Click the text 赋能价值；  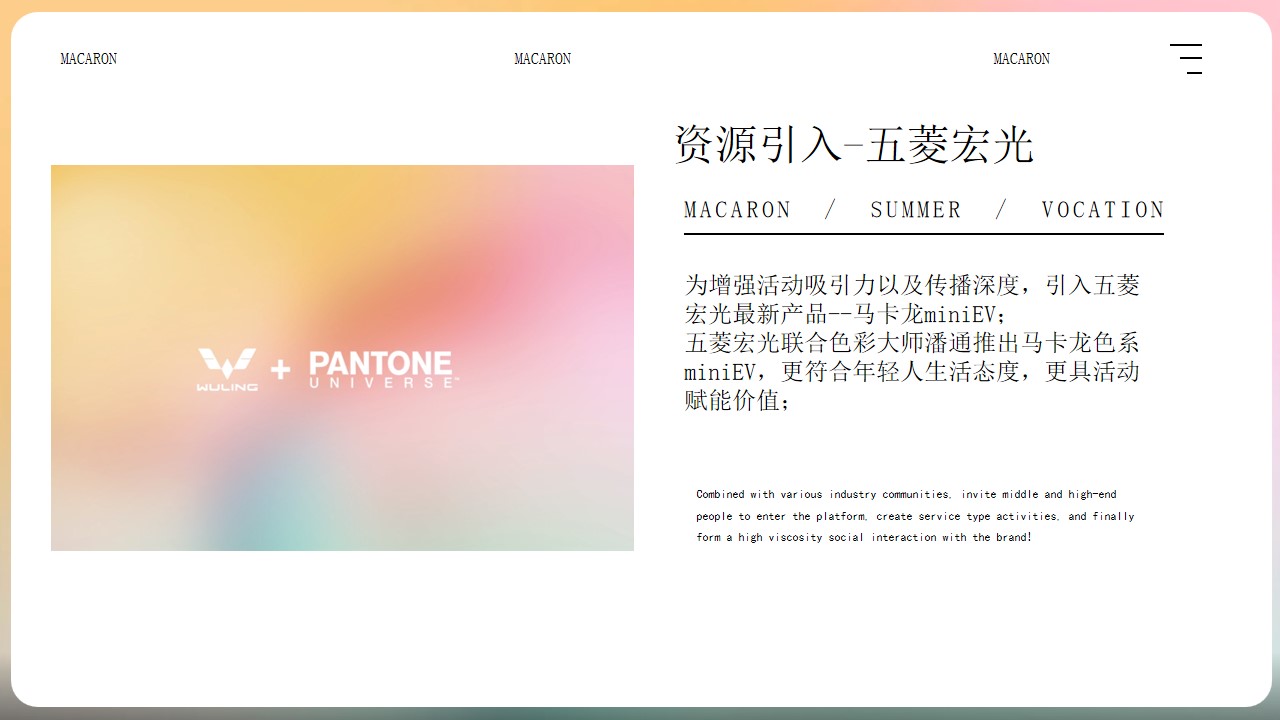click(738, 401)
